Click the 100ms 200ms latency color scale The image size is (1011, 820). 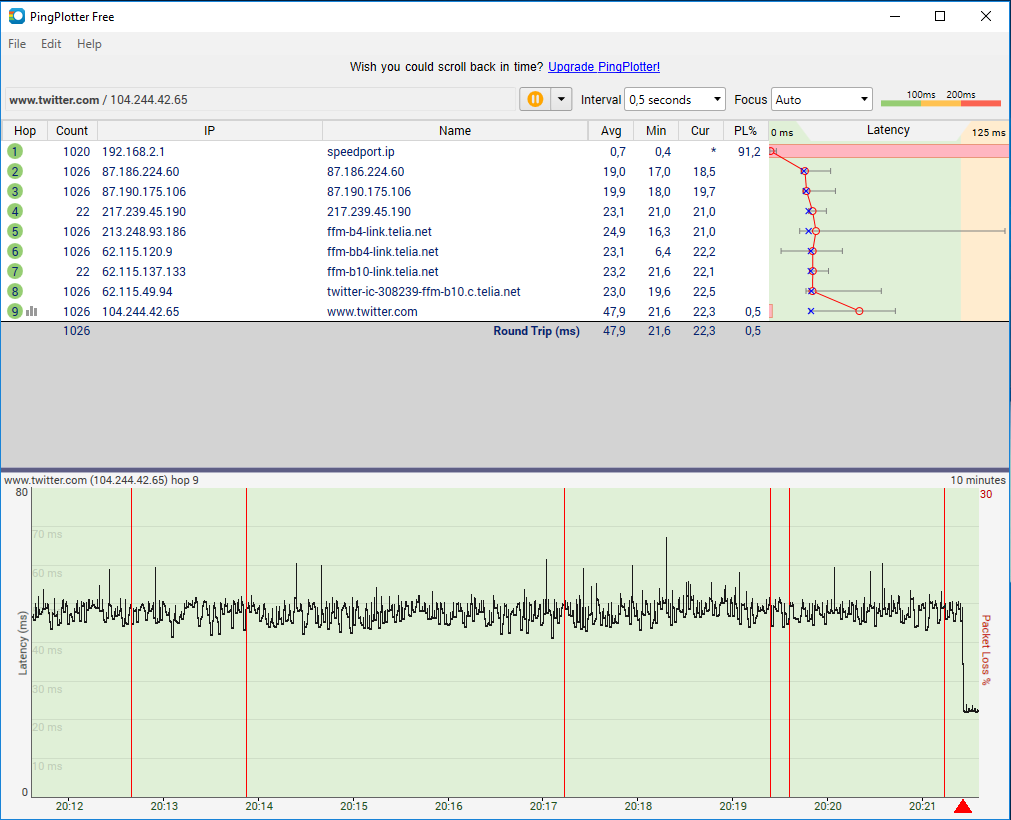click(941, 99)
